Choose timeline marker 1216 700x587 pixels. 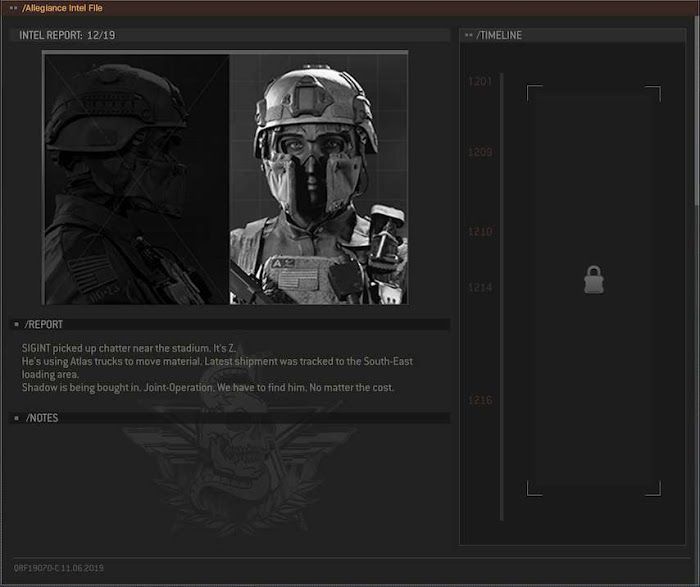click(x=480, y=400)
